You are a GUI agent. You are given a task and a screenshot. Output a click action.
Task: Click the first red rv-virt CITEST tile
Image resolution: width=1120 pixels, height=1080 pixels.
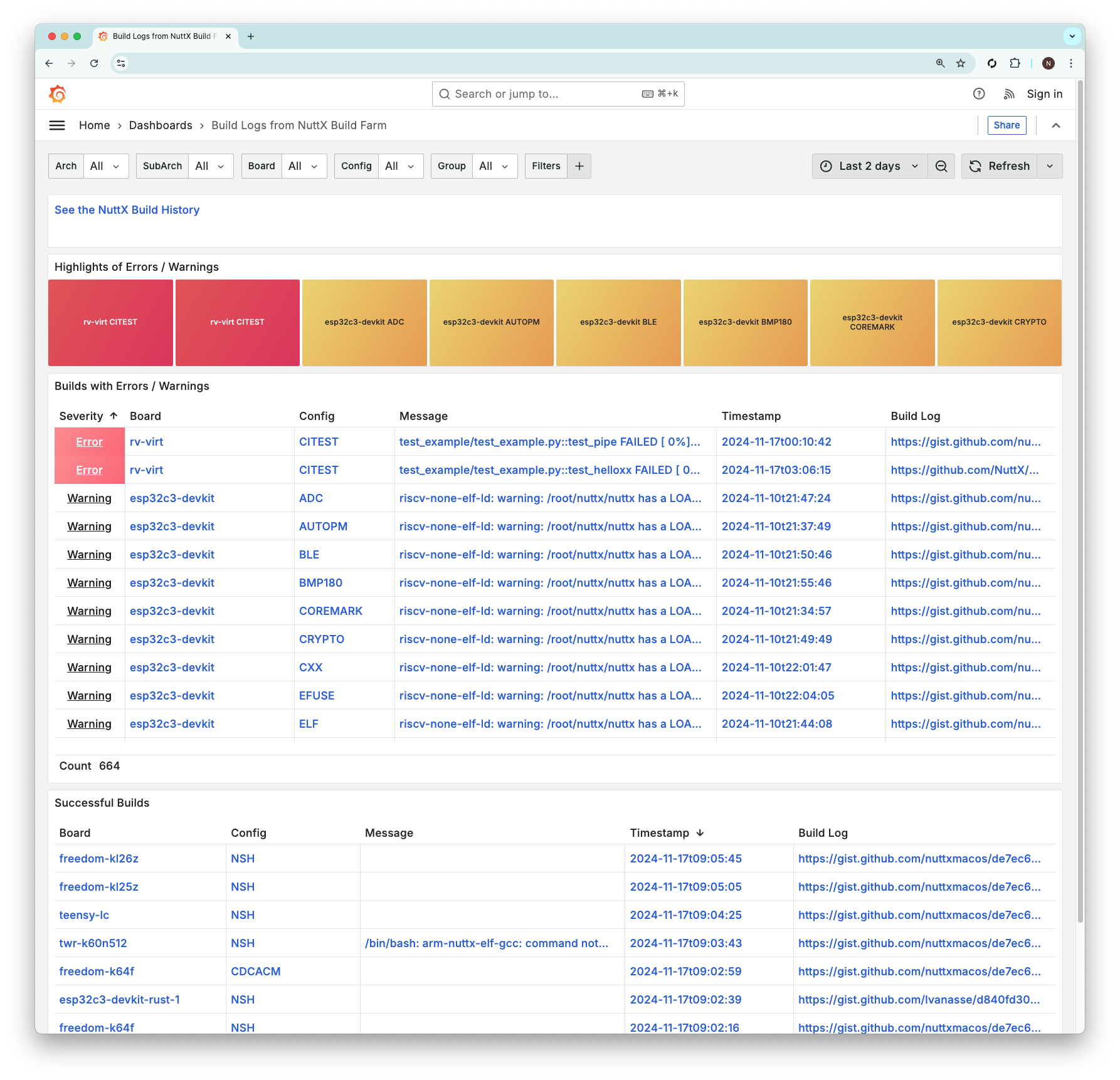110,322
